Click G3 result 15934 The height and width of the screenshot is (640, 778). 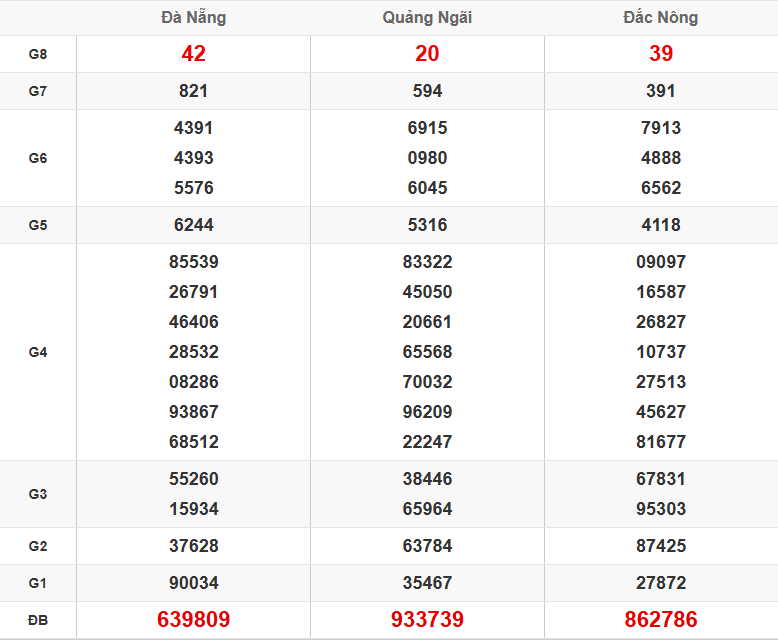point(193,509)
